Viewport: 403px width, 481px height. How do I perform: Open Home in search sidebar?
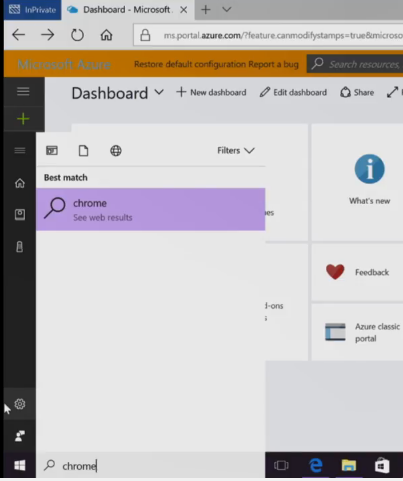[20, 183]
